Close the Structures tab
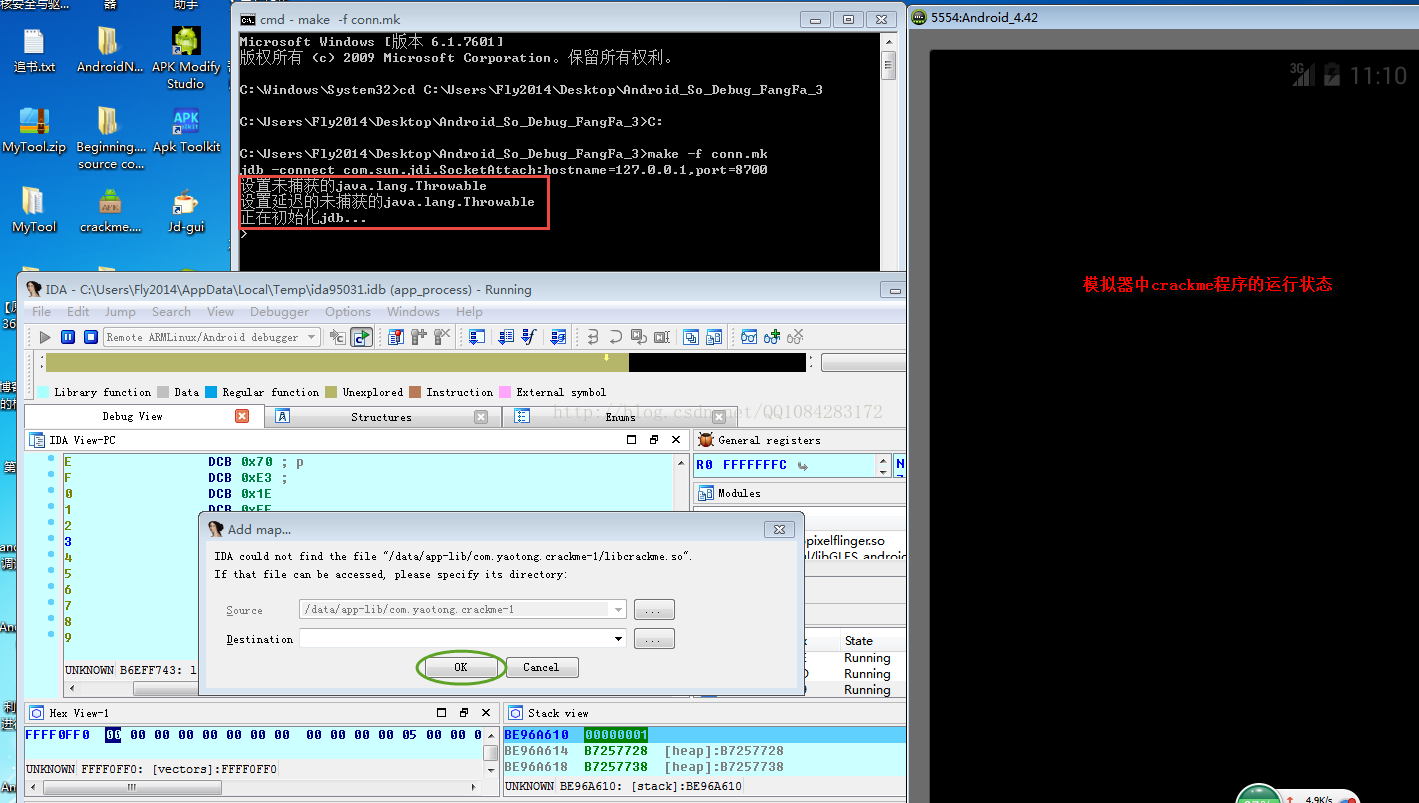 (481, 417)
